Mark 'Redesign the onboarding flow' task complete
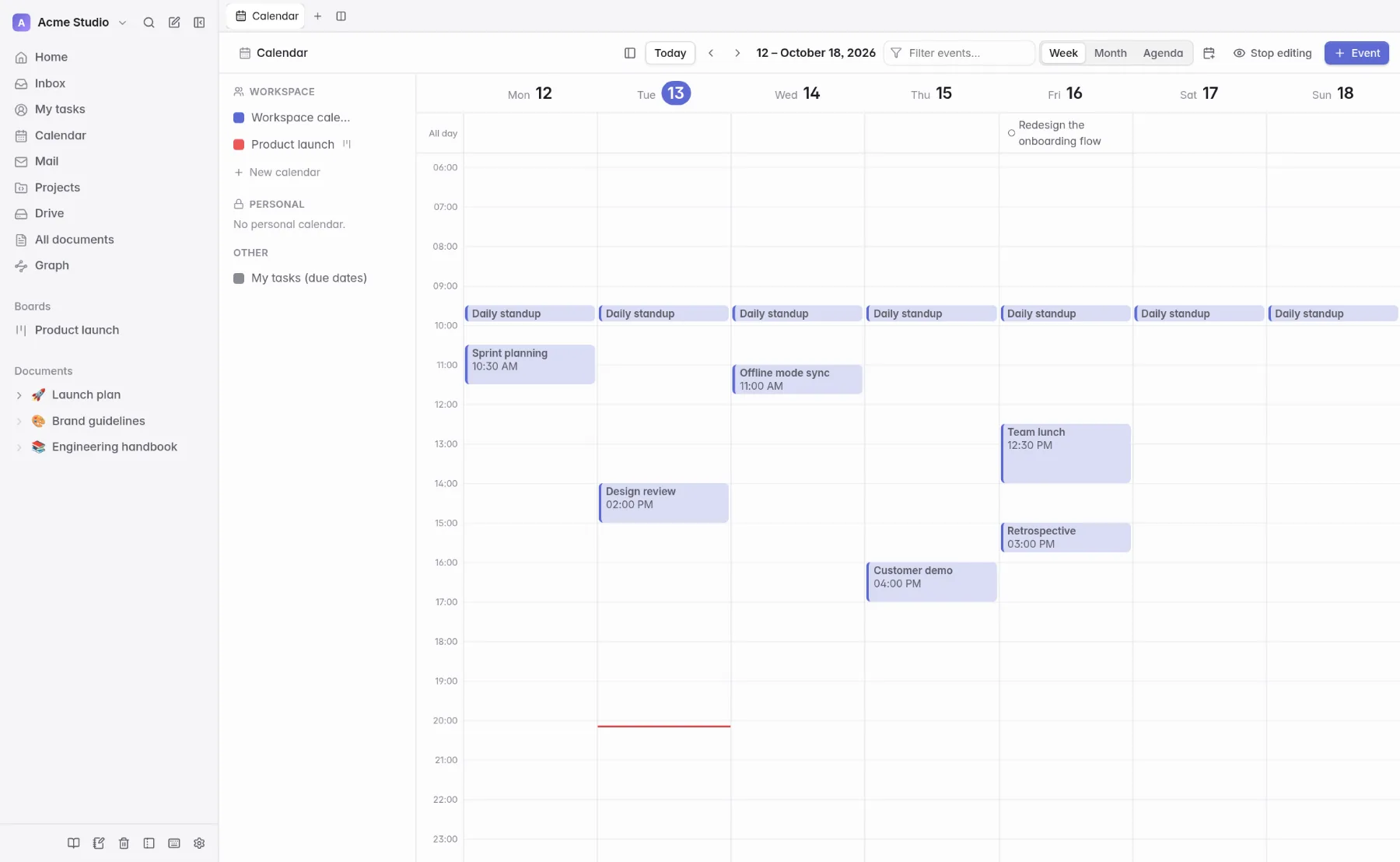The width and height of the screenshot is (1400, 862). point(1011,133)
